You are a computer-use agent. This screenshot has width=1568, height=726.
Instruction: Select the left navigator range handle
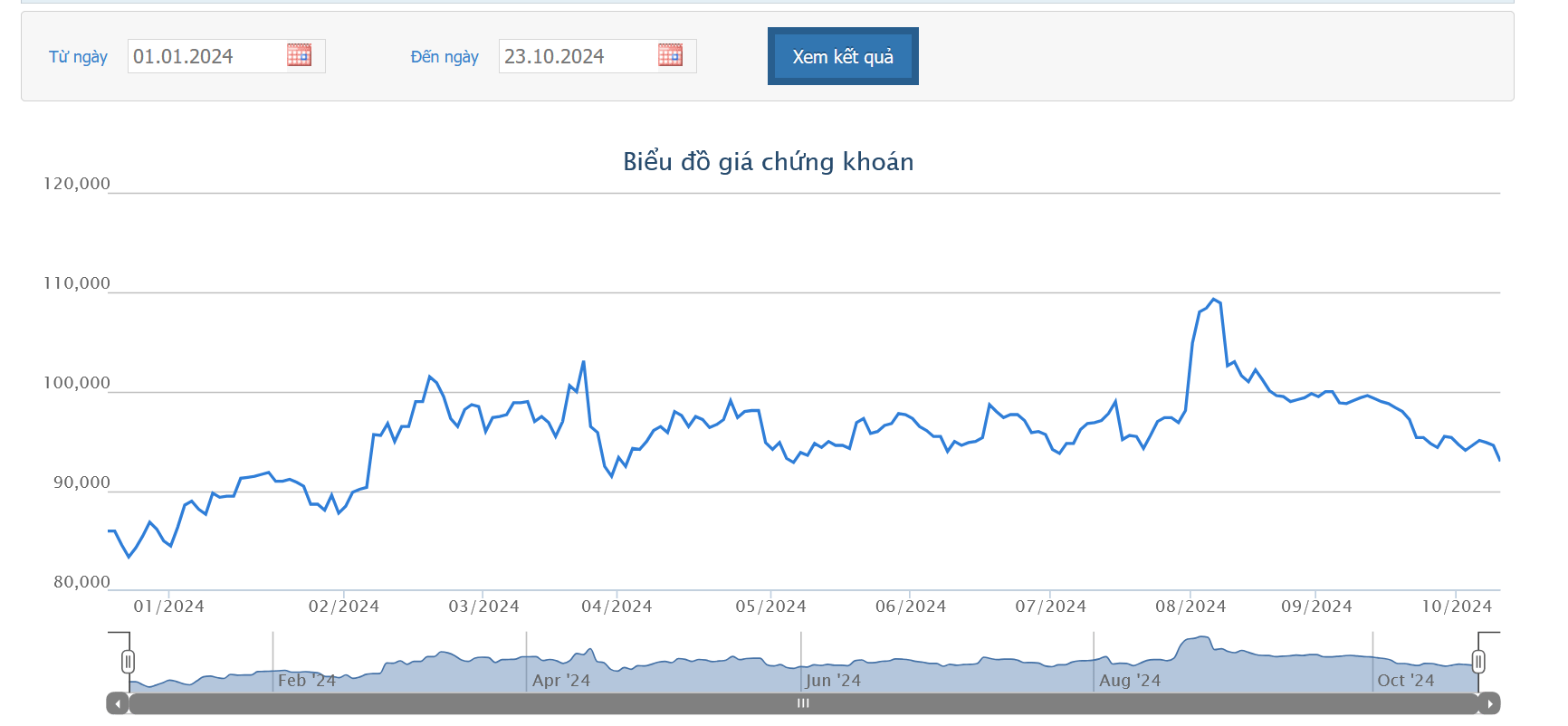click(128, 662)
